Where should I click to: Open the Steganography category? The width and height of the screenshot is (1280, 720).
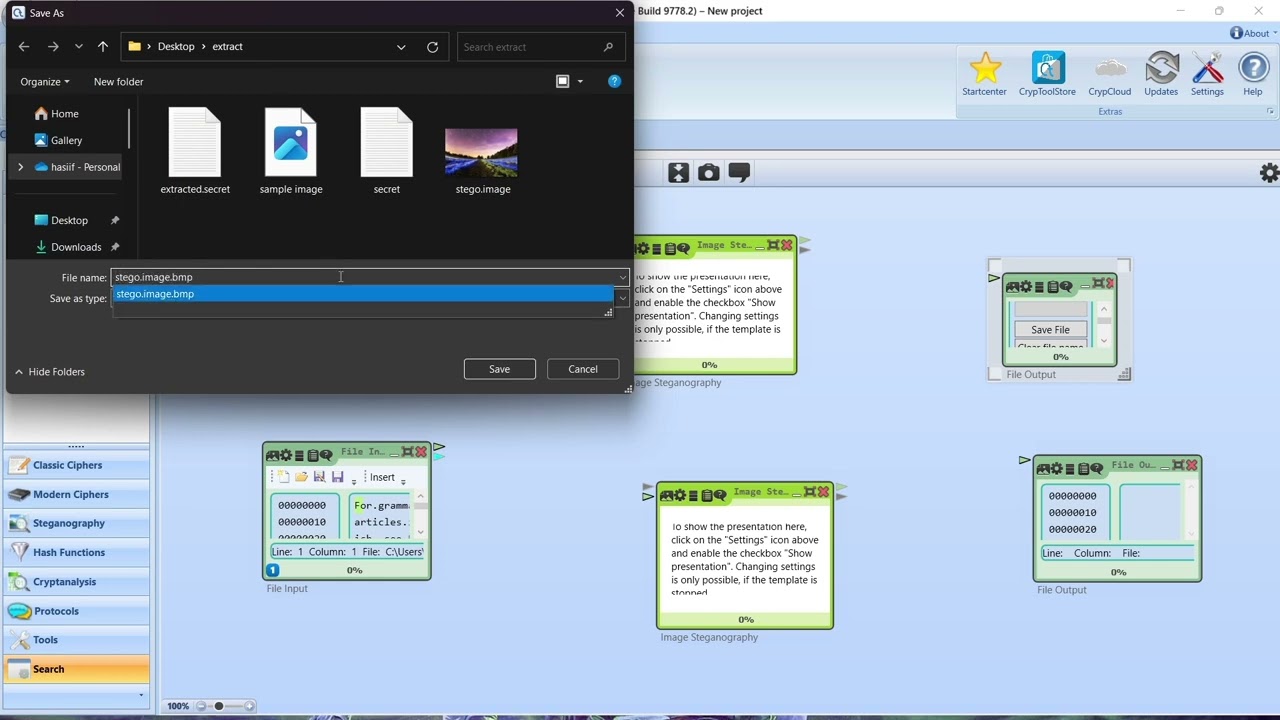point(77,523)
